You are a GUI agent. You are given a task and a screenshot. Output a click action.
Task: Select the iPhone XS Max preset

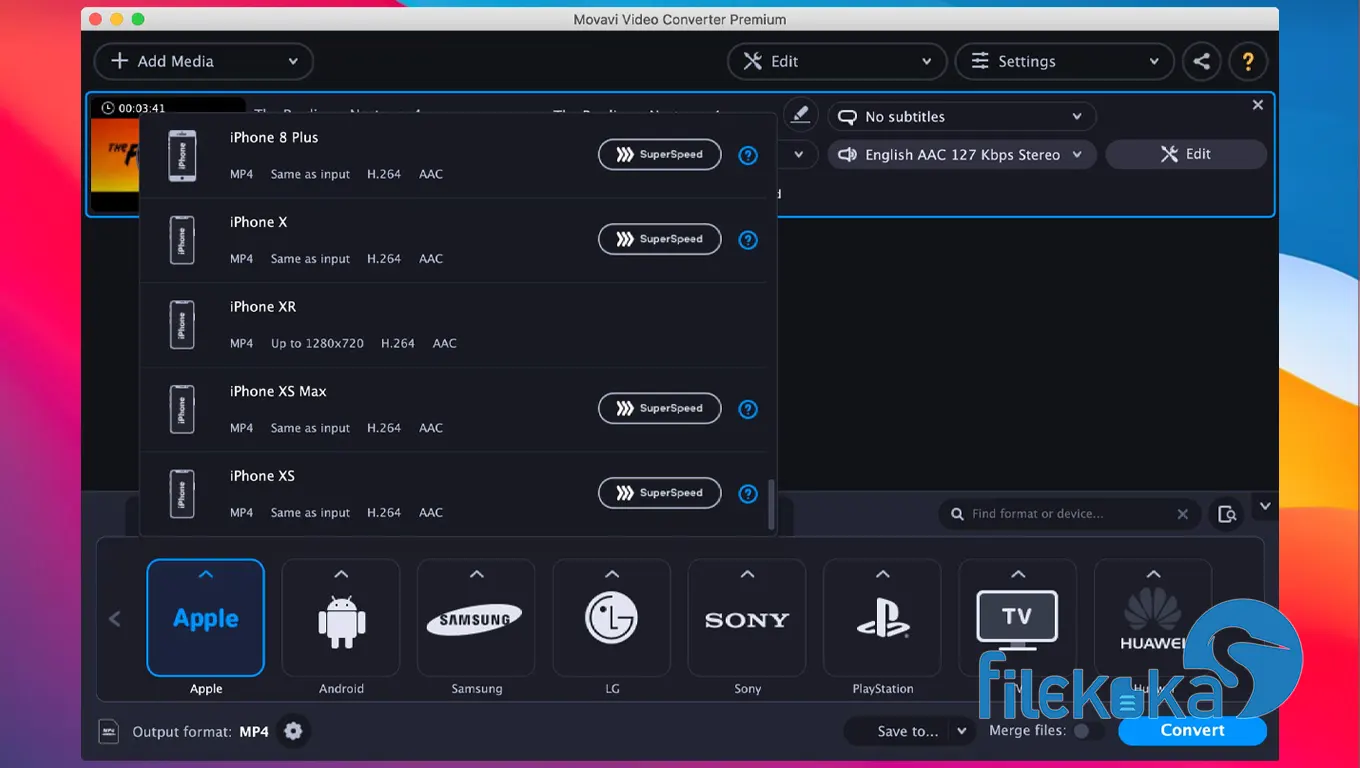(x=453, y=410)
